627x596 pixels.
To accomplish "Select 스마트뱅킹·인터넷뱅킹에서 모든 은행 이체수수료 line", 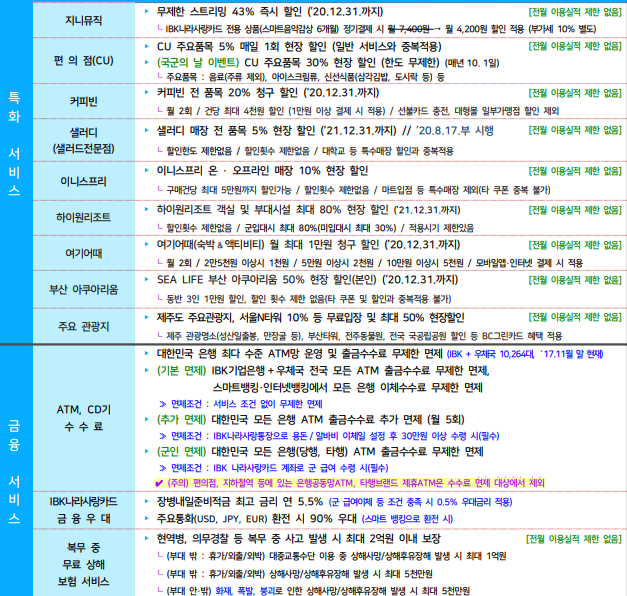I will pyautogui.click(x=347, y=388).
